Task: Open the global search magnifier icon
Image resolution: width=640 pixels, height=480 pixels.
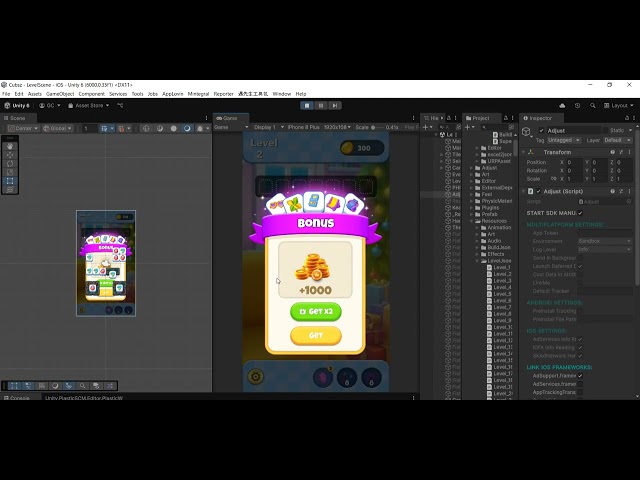Action: point(592,105)
